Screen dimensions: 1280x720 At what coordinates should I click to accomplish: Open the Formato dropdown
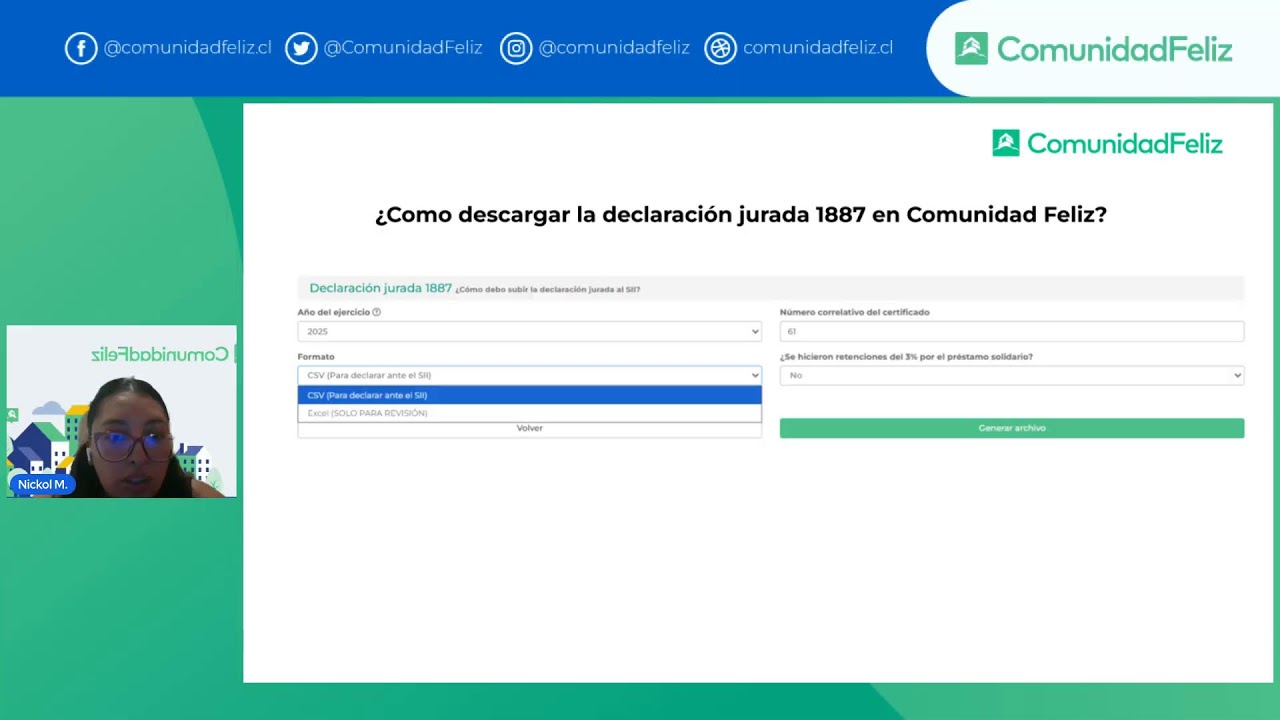pos(530,375)
